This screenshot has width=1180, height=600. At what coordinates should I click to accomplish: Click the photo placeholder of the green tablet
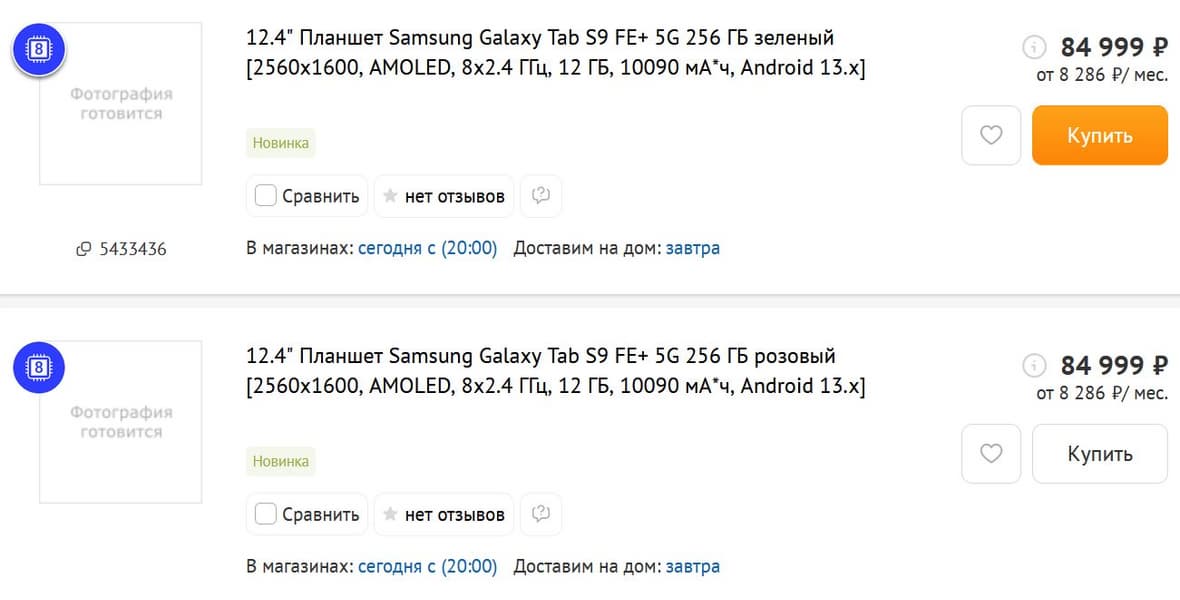pos(121,104)
